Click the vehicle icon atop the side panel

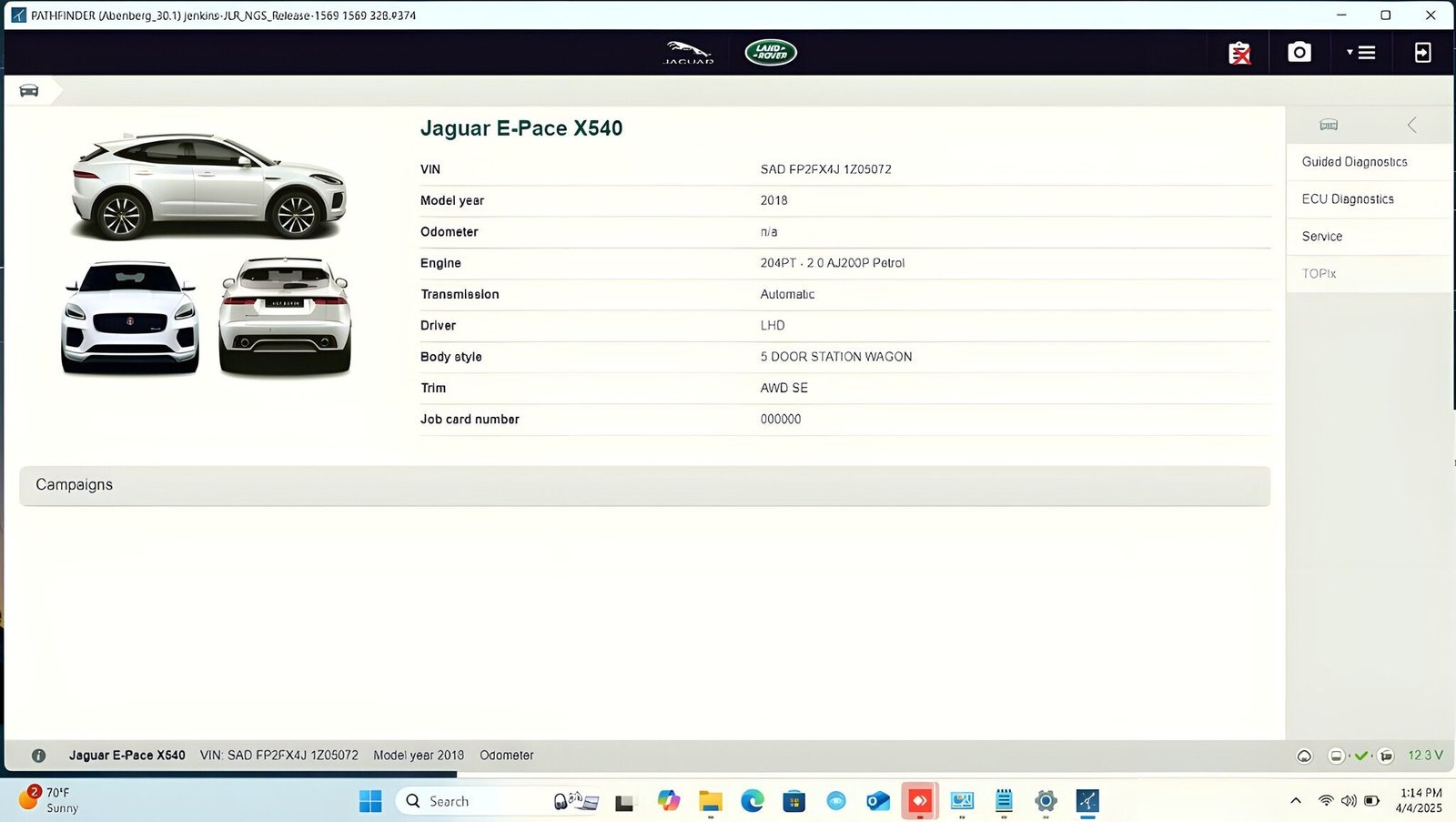1329,125
